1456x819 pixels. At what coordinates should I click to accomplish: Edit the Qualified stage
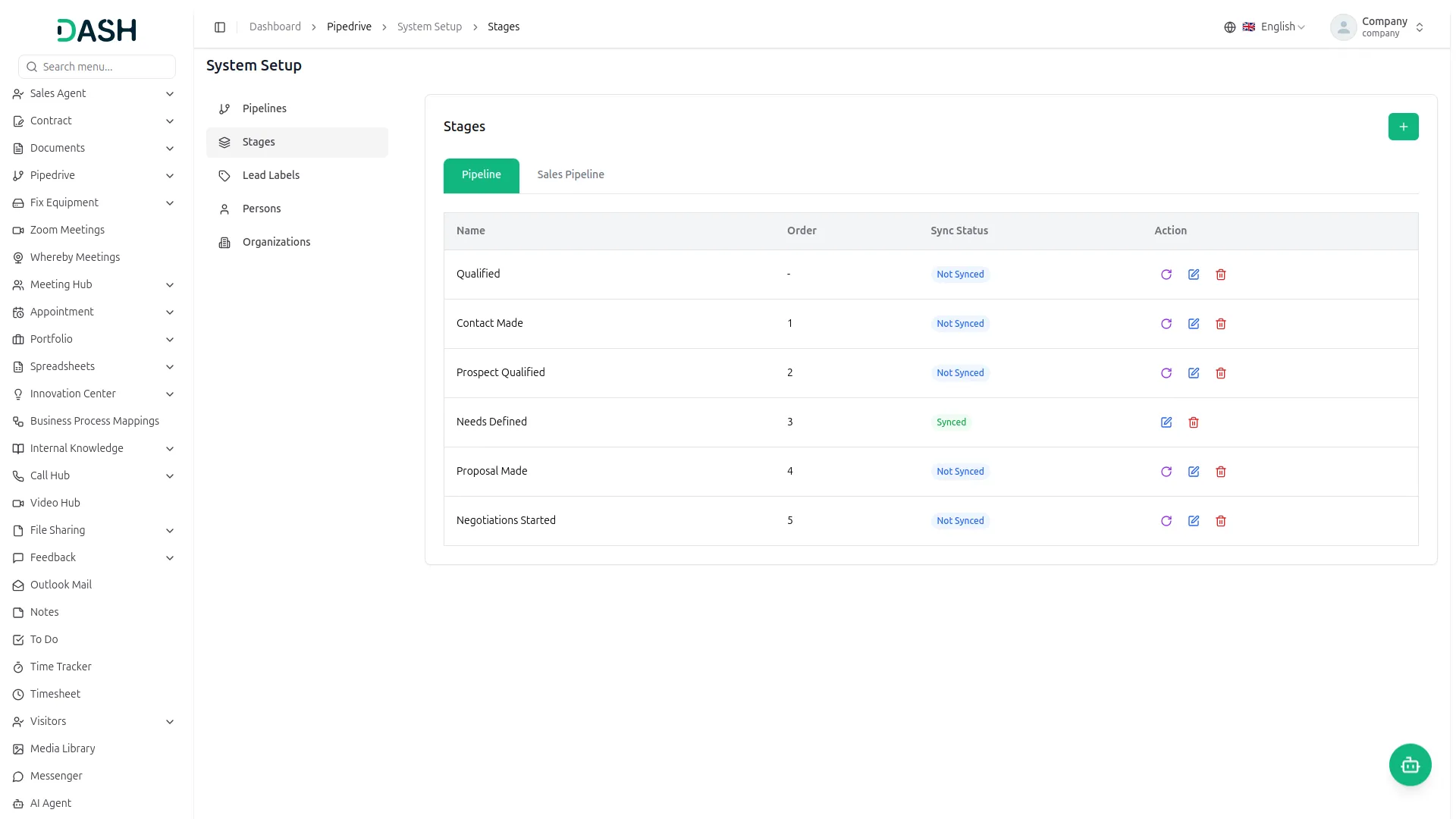coord(1194,275)
